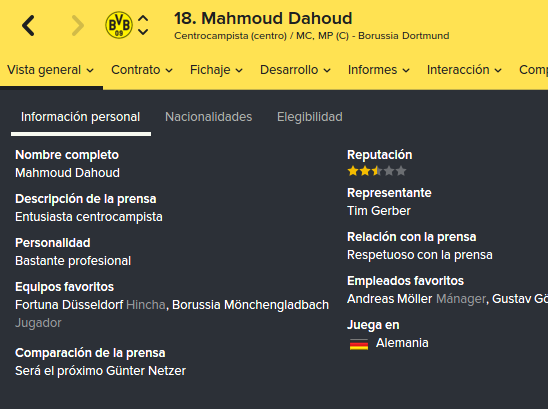
Task: Open the Fichaje dropdown menu
Action: (x=216, y=70)
